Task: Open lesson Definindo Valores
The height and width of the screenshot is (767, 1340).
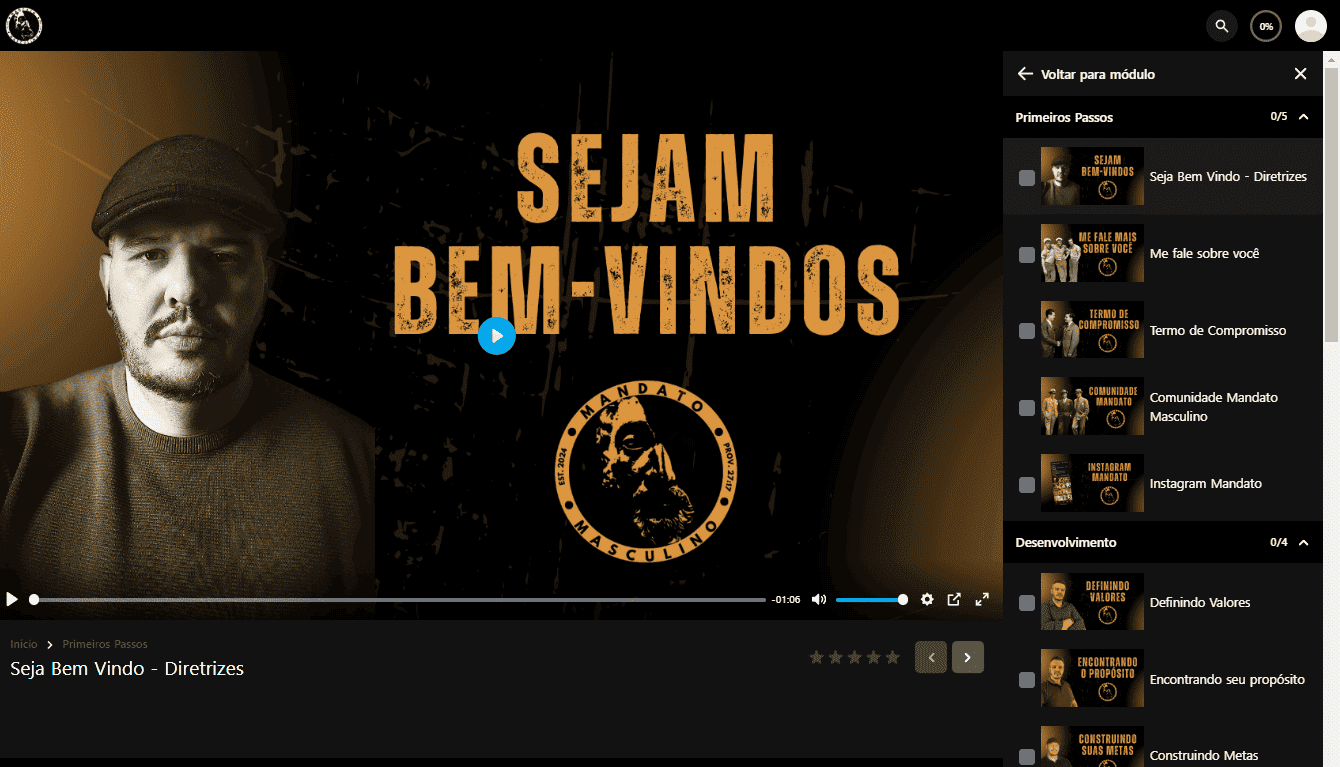Action: tap(1200, 602)
